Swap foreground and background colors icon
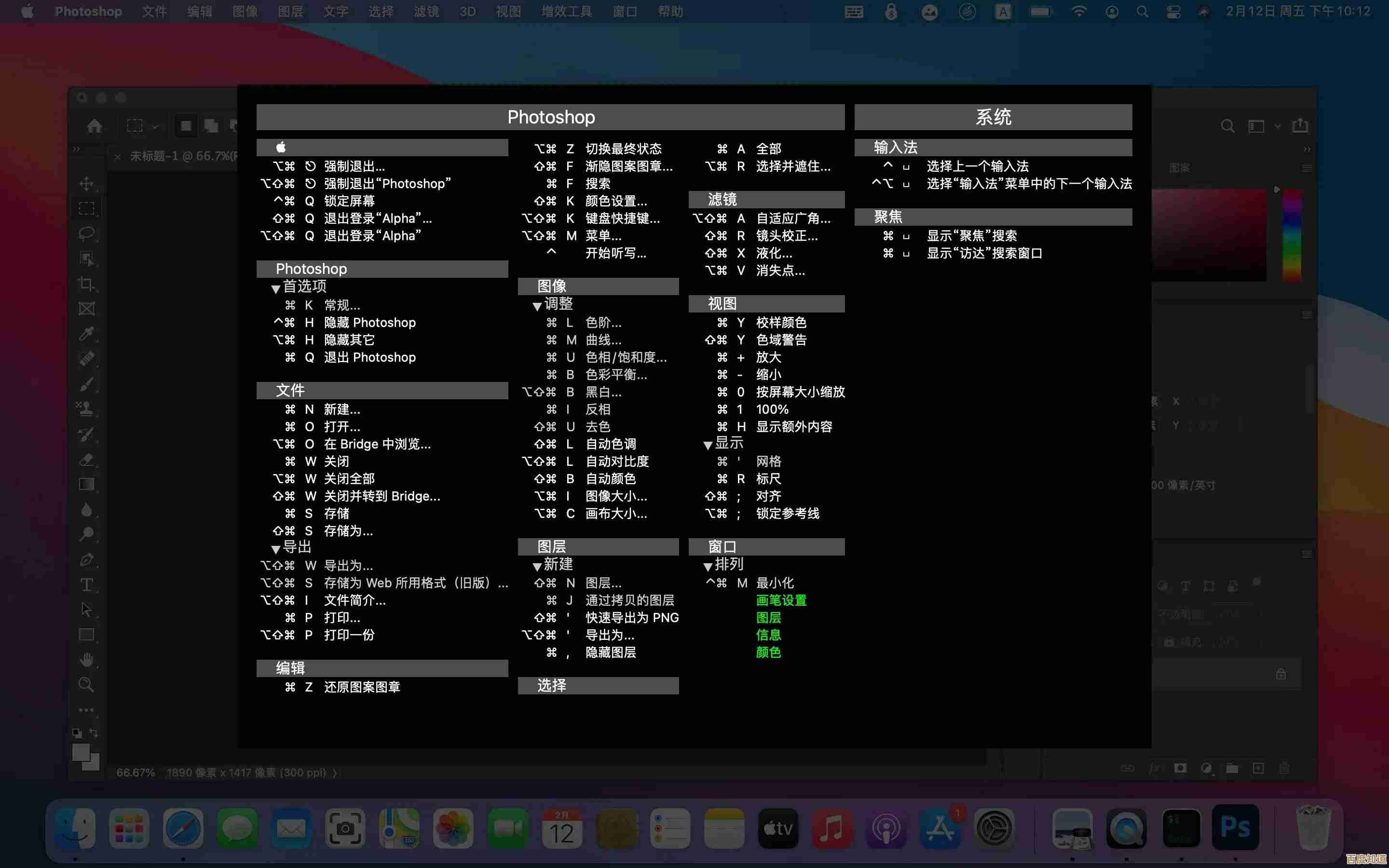 point(94,733)
